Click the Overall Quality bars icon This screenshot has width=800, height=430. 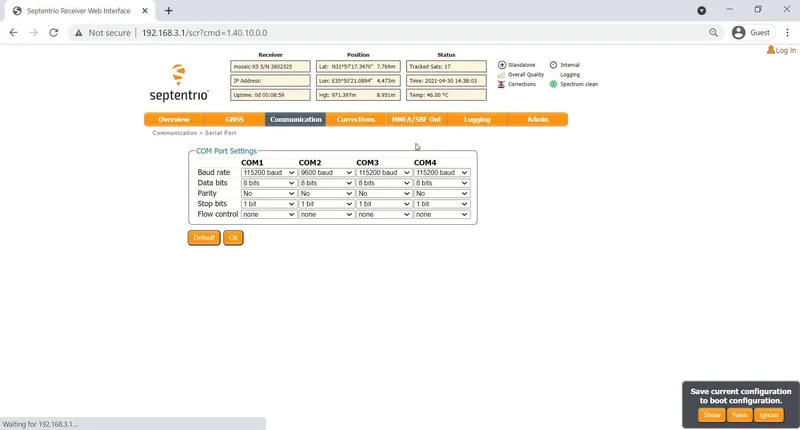click(501, 74)
